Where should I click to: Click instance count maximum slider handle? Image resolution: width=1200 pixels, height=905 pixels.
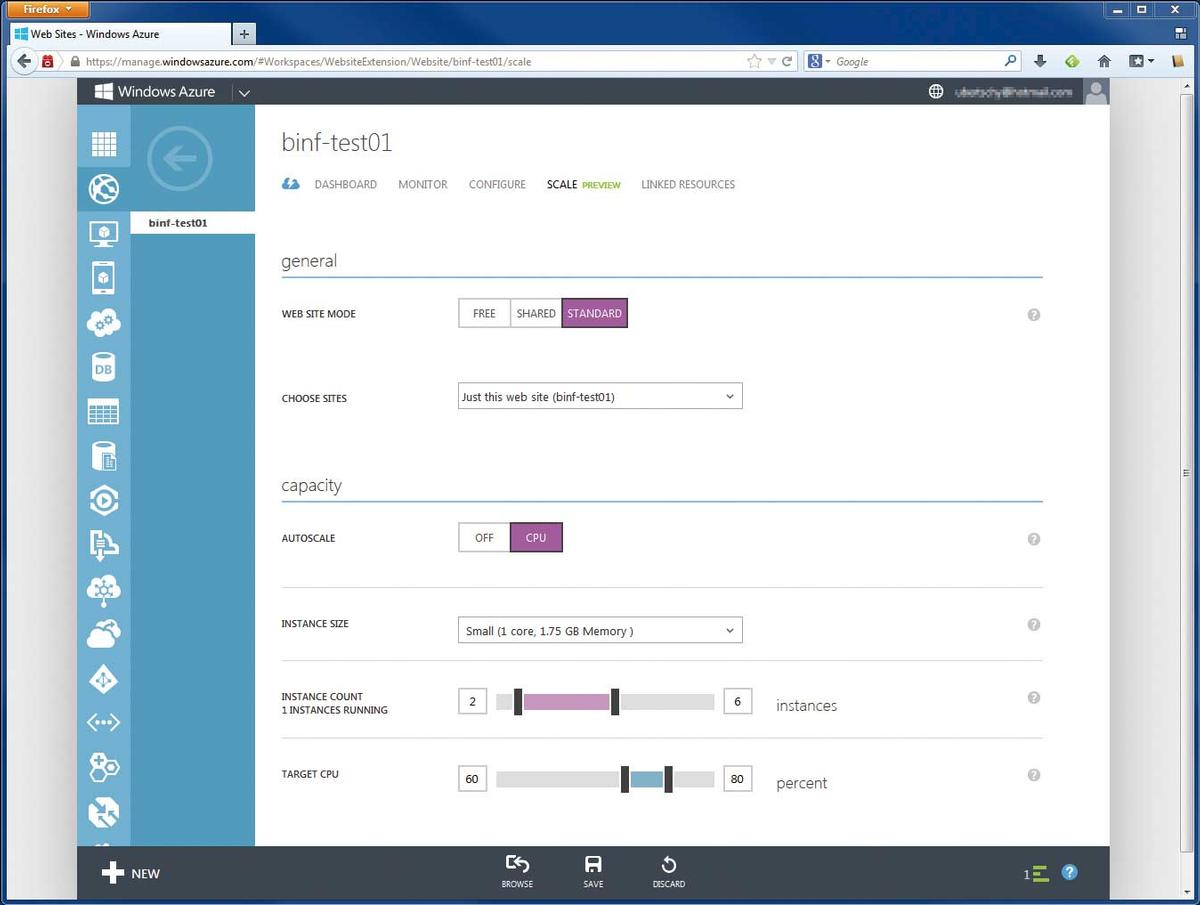[615, 702]
